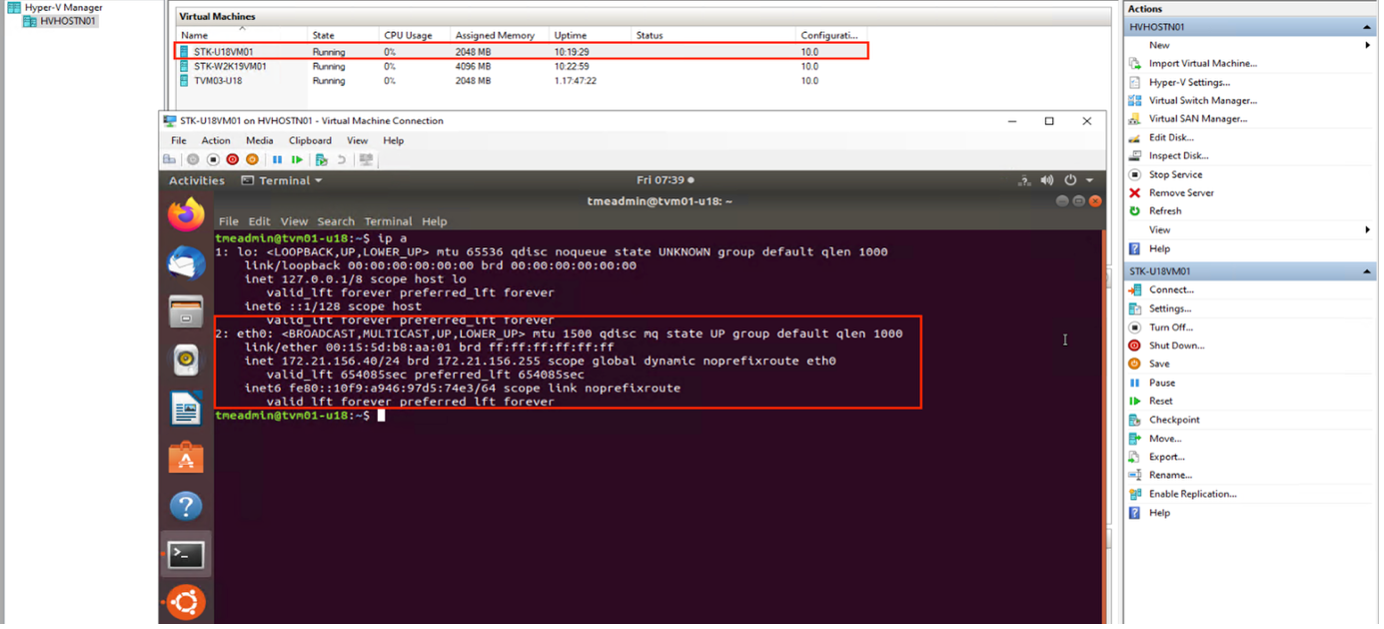
Task: Click Remove Server action
Action: pos(1181,193)
